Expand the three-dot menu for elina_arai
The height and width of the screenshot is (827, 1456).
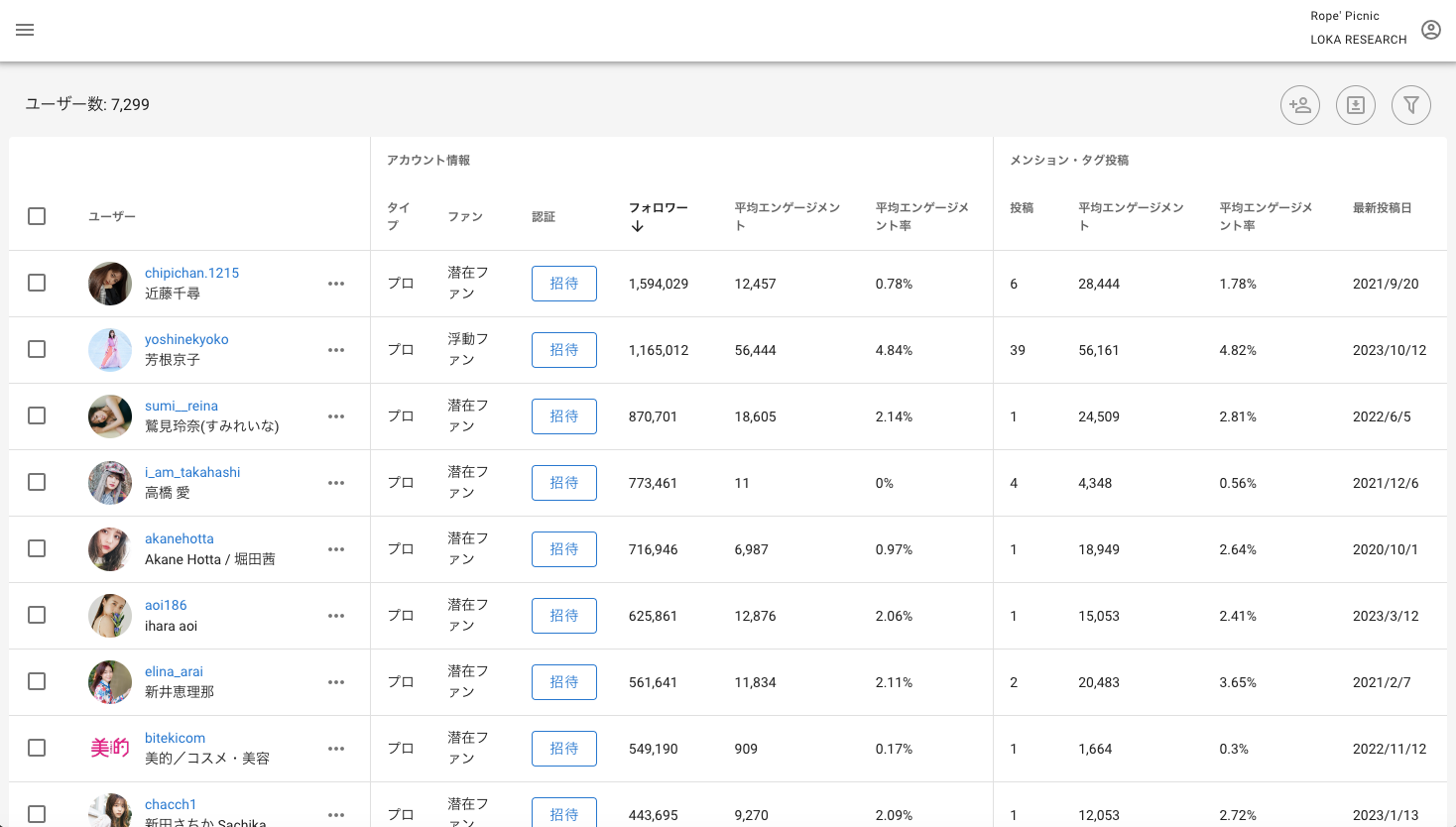[x=336, y=682]
